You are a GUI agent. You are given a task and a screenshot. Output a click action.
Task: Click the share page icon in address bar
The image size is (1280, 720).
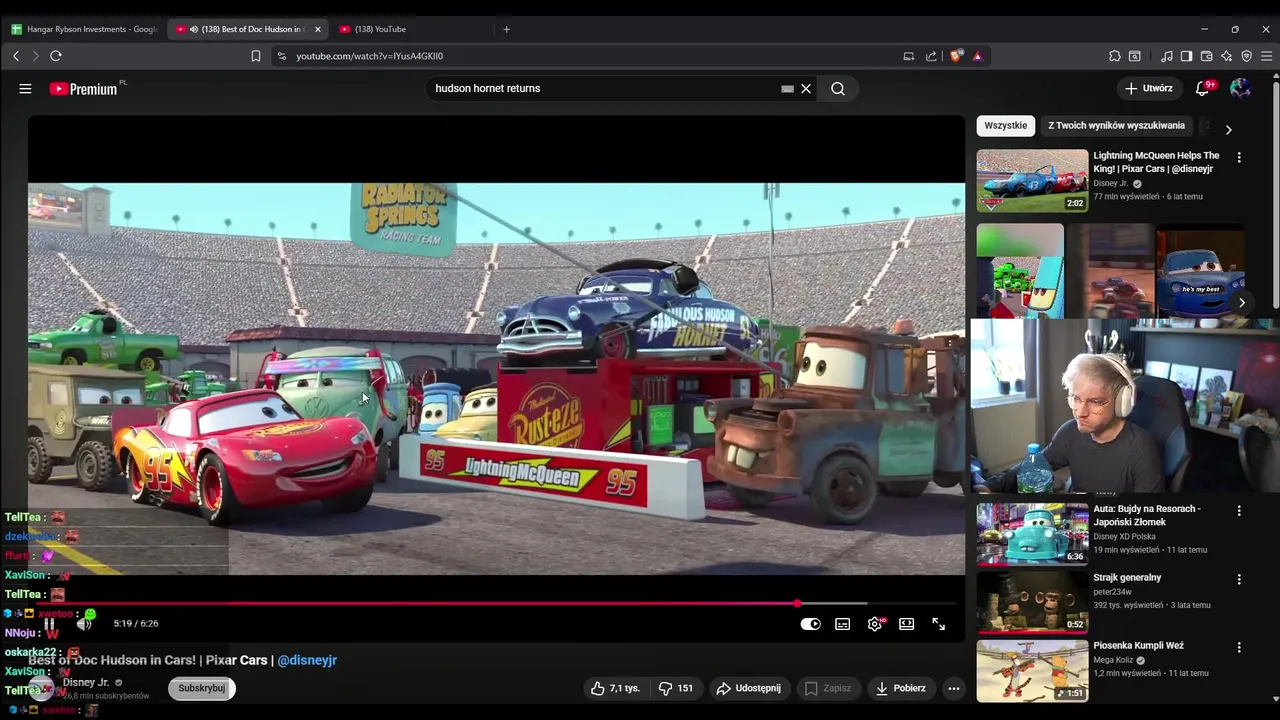[x=931, y=56]
